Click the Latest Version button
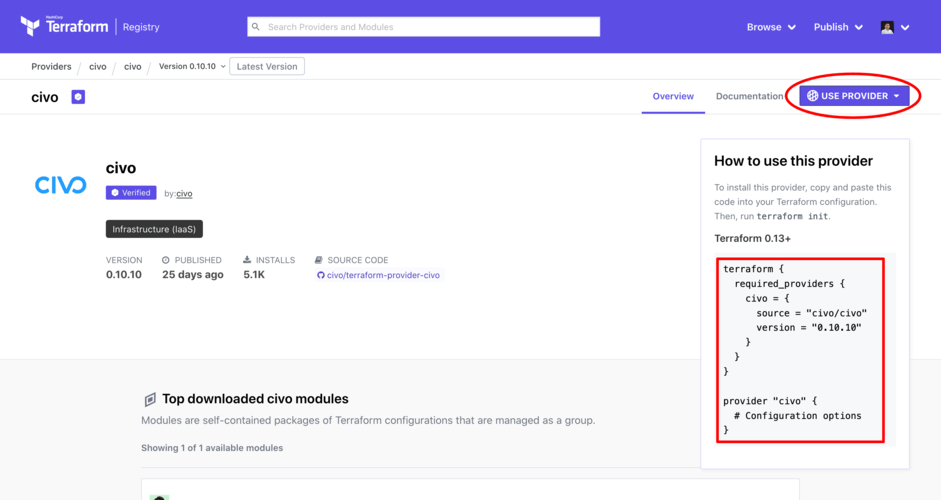Screen dimensions: 941x500 [x=267, y=67]
